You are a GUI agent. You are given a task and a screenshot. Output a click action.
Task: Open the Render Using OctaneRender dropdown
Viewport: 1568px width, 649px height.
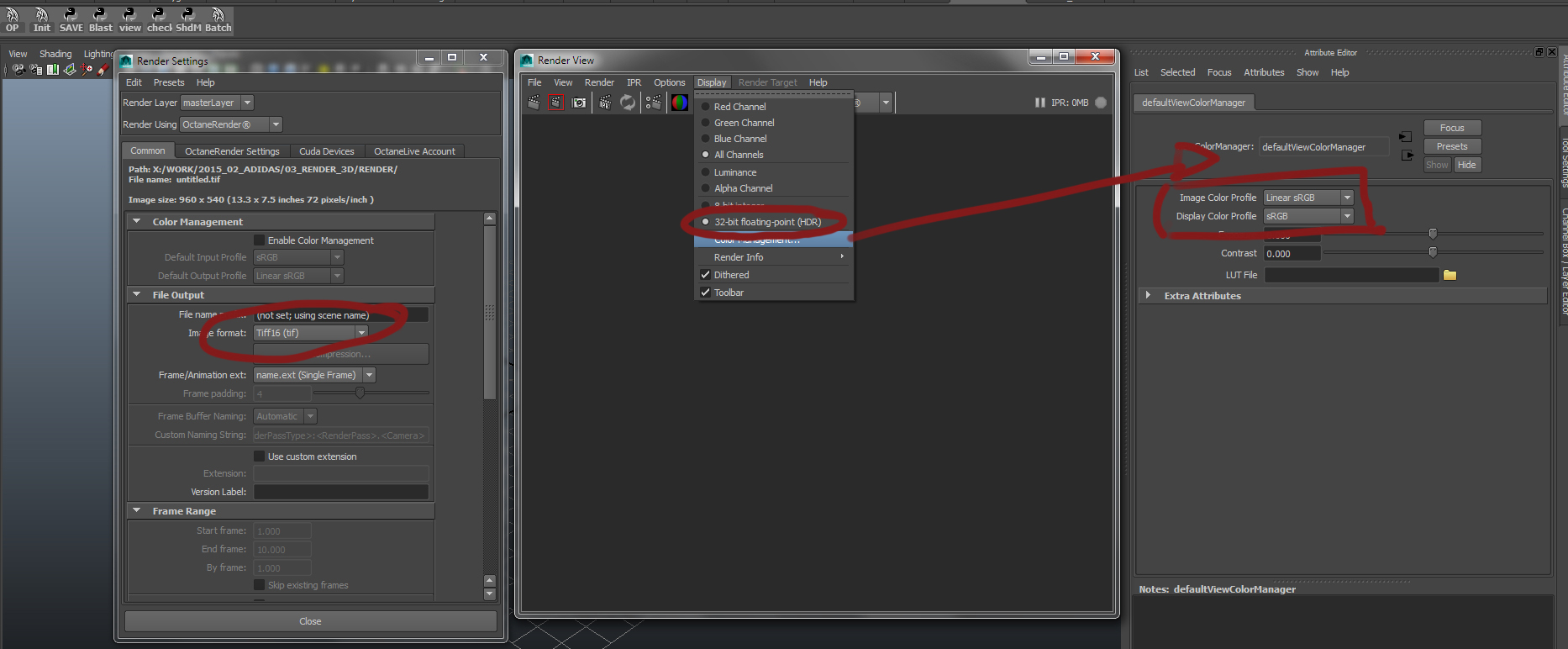pos(231,124)
